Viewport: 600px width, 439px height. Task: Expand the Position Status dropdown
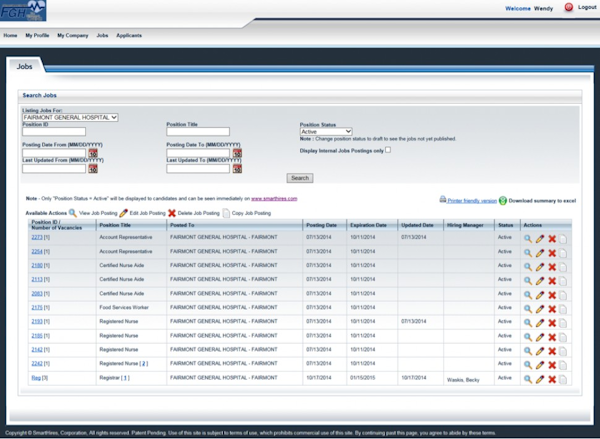(326, 131)
